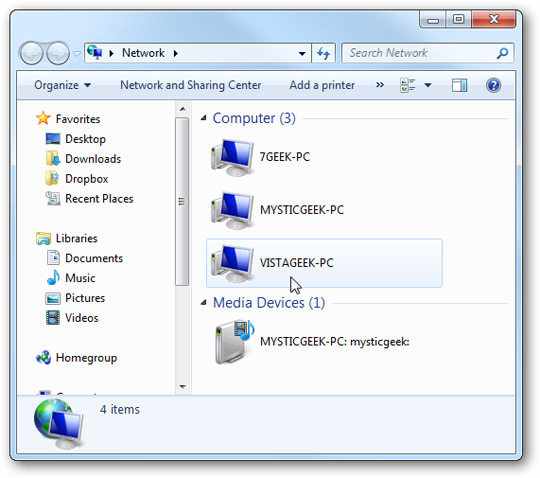
Task: Open Network and Sharing Center
Action: [190, 85]
